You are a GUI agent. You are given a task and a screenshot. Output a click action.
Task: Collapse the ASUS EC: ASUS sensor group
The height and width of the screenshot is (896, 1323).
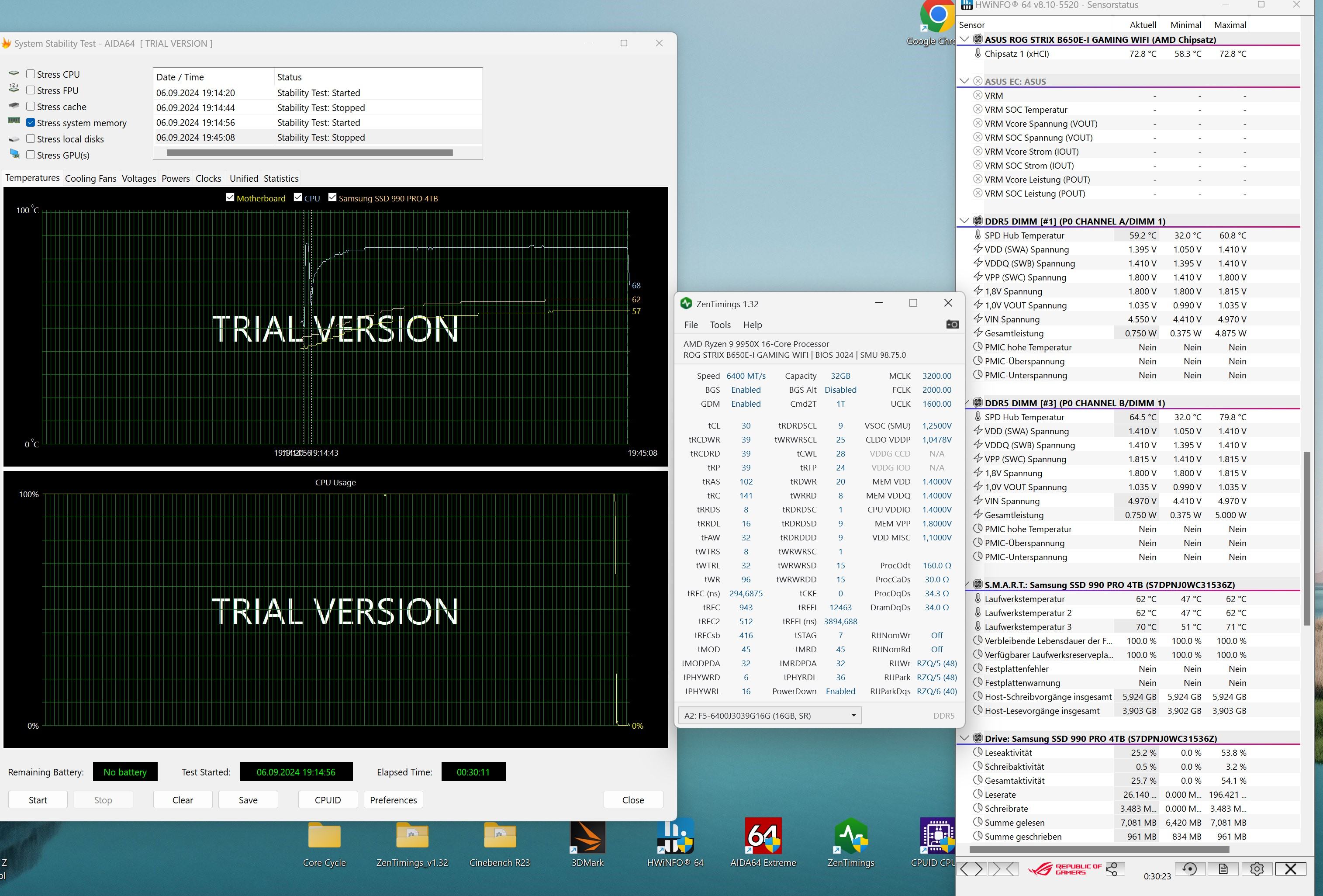[x=964, y=81]
